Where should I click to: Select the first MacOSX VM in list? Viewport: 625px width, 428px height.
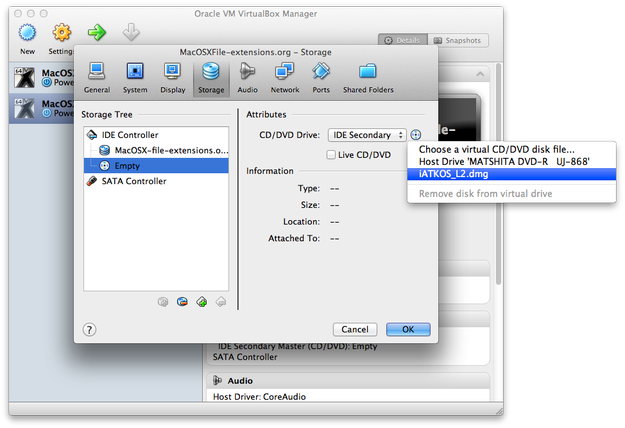[42, 77]
